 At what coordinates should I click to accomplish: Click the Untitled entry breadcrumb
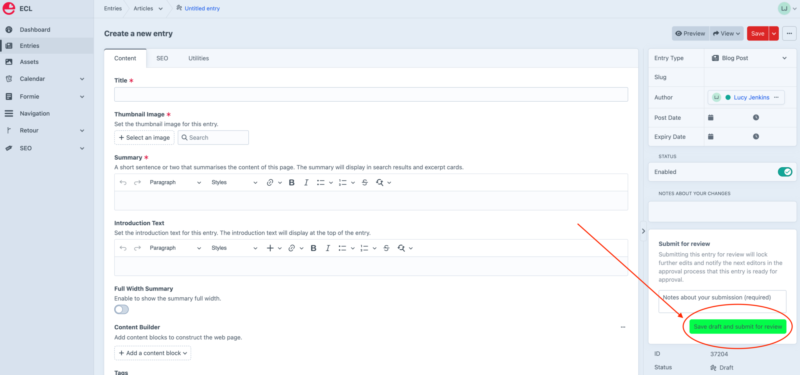(202, 8)
